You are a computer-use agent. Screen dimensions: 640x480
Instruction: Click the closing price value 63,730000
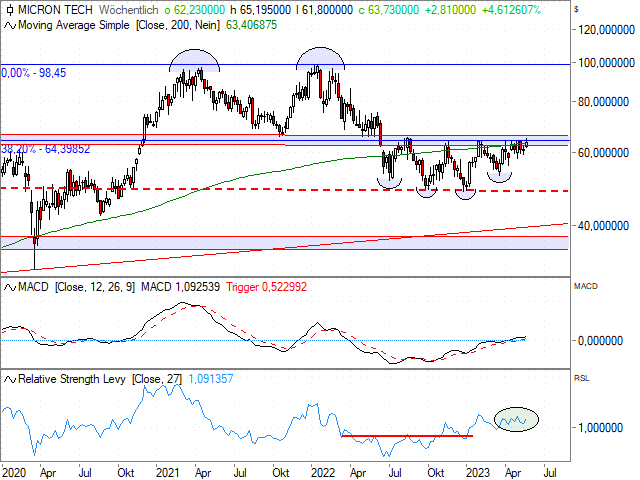[x=393, y=9]
